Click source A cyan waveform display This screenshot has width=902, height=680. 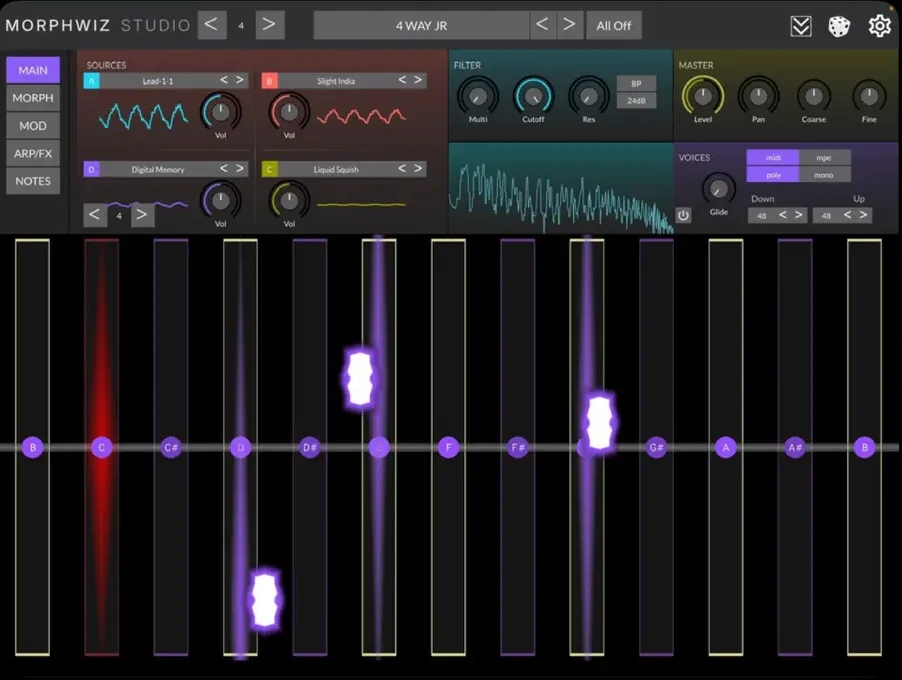click(x=143, y=116)
